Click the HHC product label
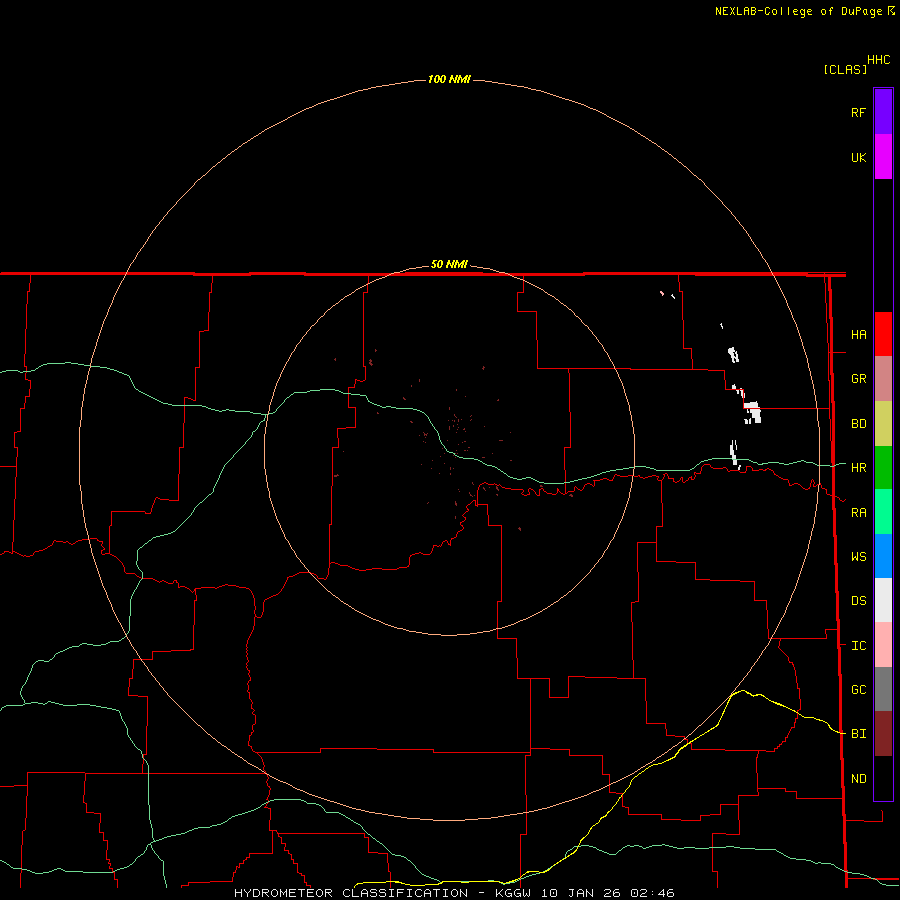This screenshot has width=900, height=900. coord(878,60)
